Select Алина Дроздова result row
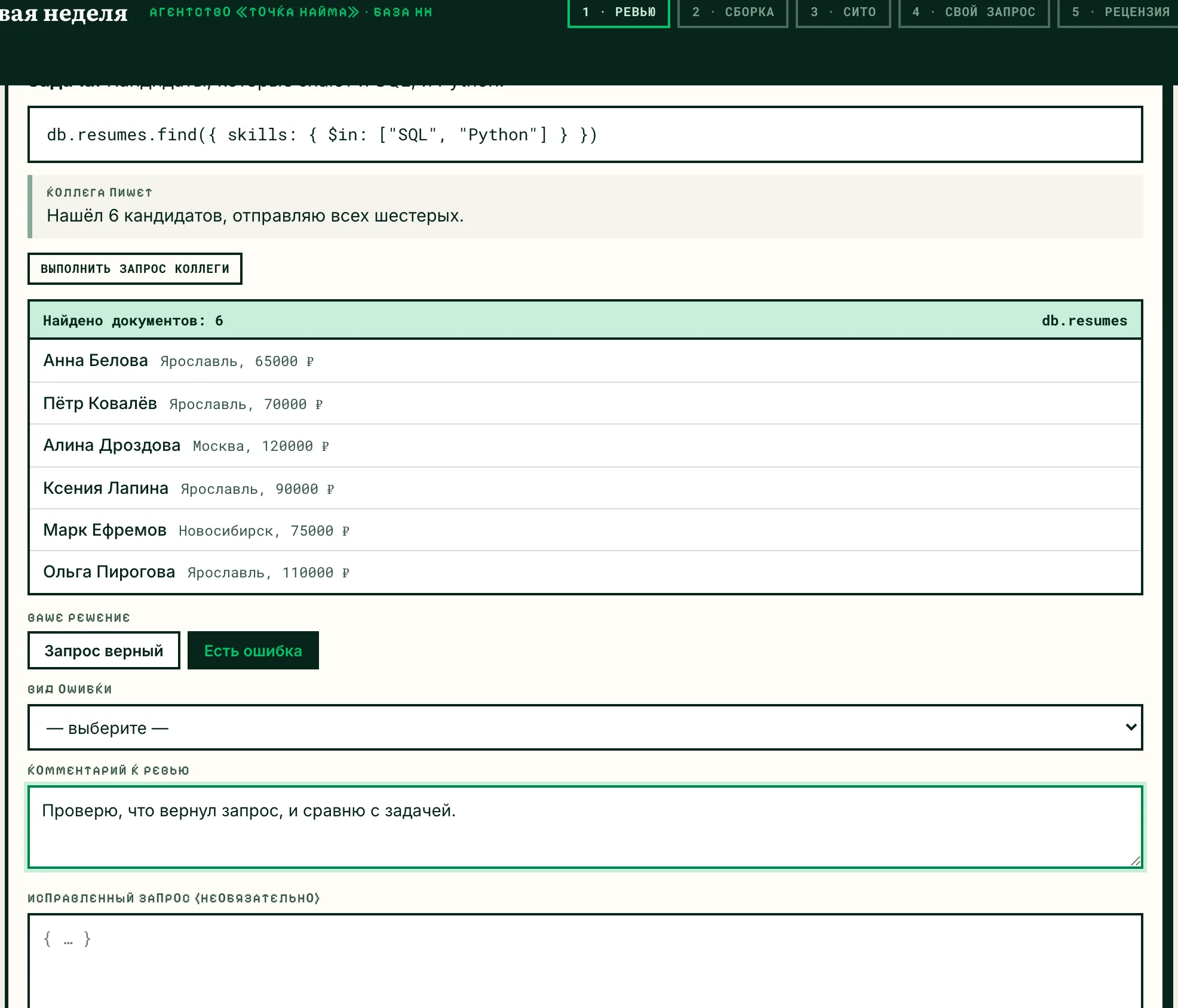This screenshot has height=1008, width=1178. click(585, 445)
